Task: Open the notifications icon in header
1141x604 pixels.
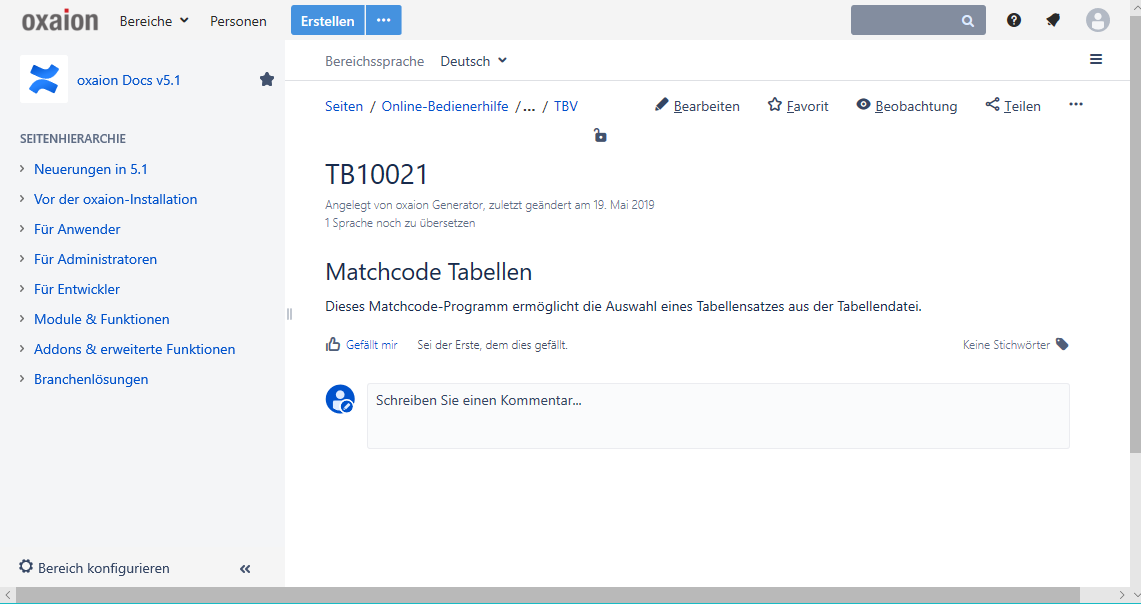Action: tap(1053, 20)
